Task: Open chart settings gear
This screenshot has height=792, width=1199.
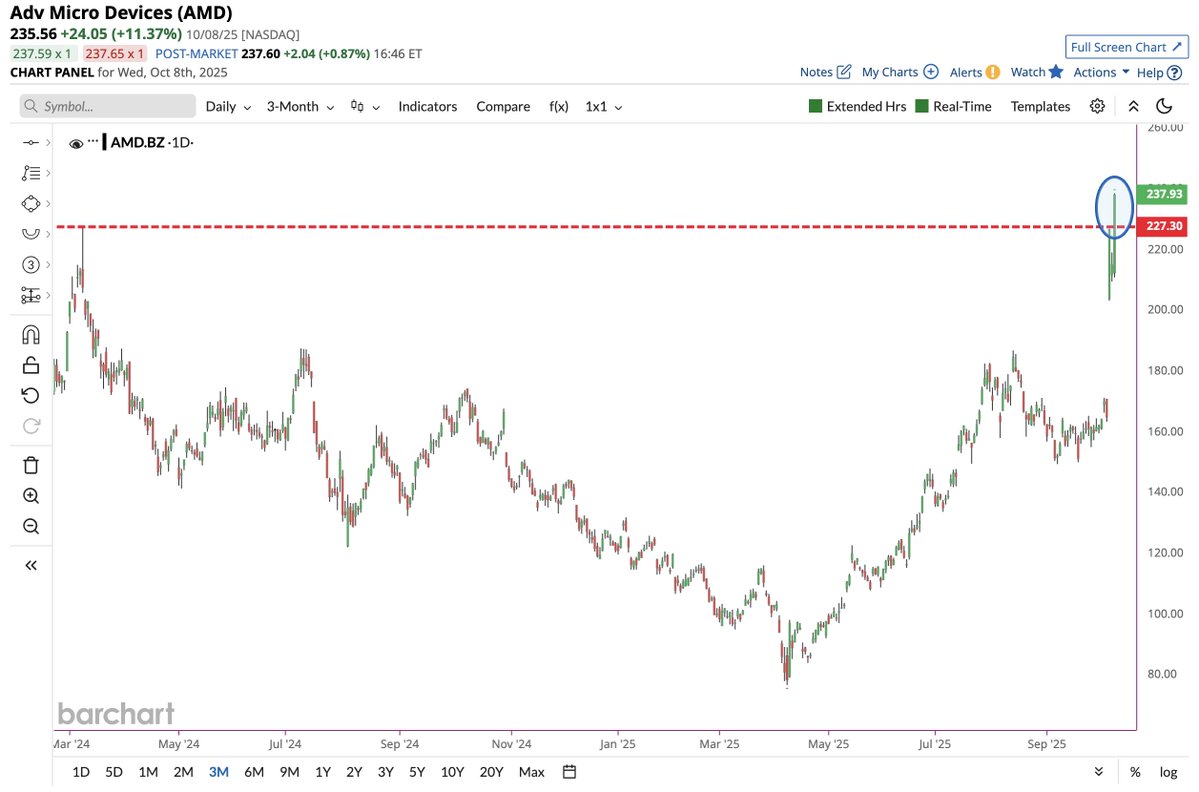Action: [x=1097, y=106]
